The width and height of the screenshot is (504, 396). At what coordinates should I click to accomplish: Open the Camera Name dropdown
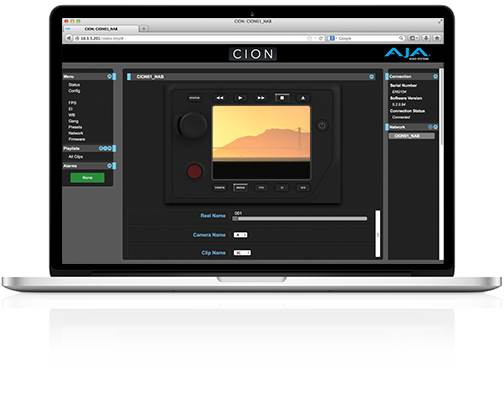(240, 235)
